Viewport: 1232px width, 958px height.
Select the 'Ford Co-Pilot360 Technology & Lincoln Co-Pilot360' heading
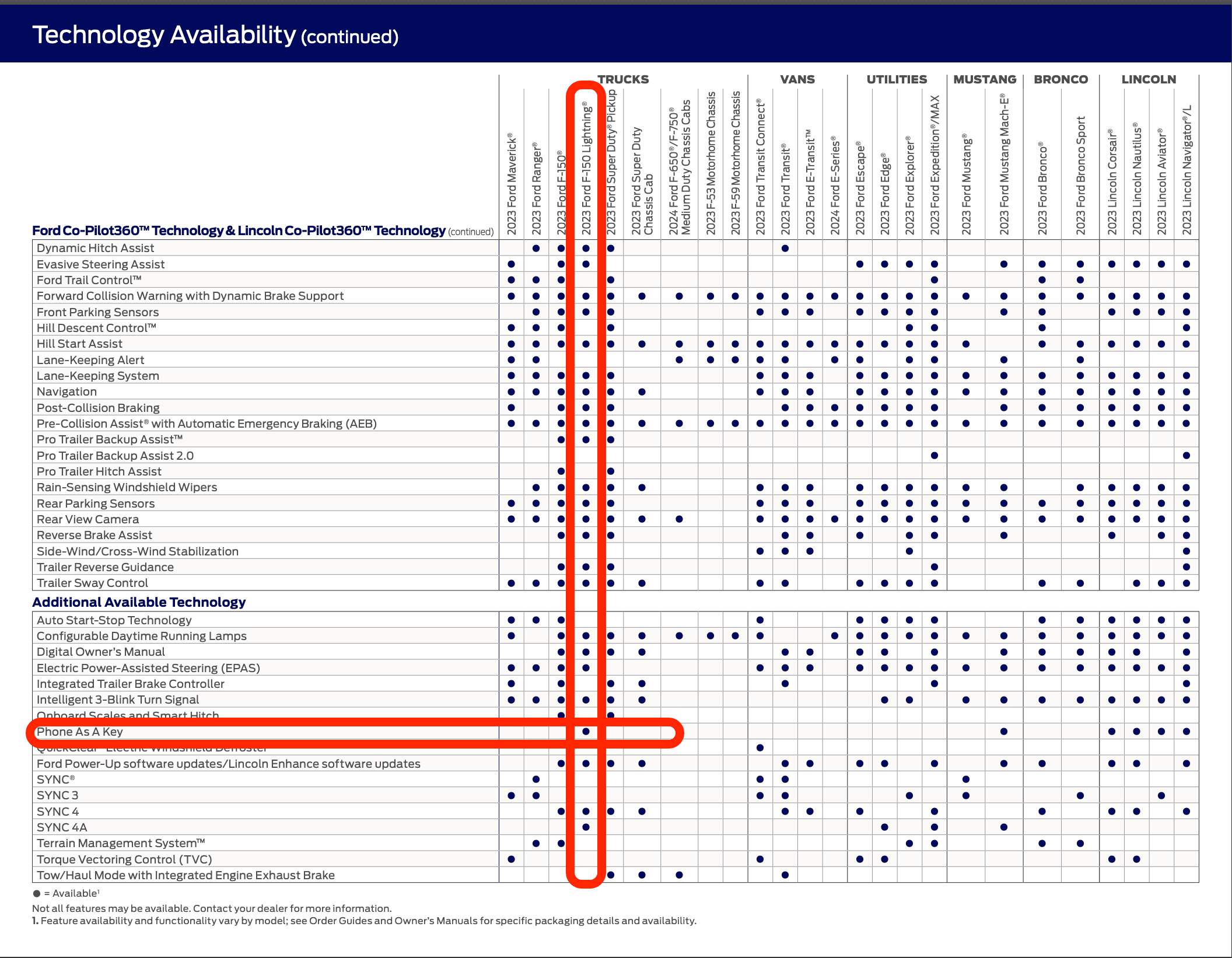click(x=239, y=230)
